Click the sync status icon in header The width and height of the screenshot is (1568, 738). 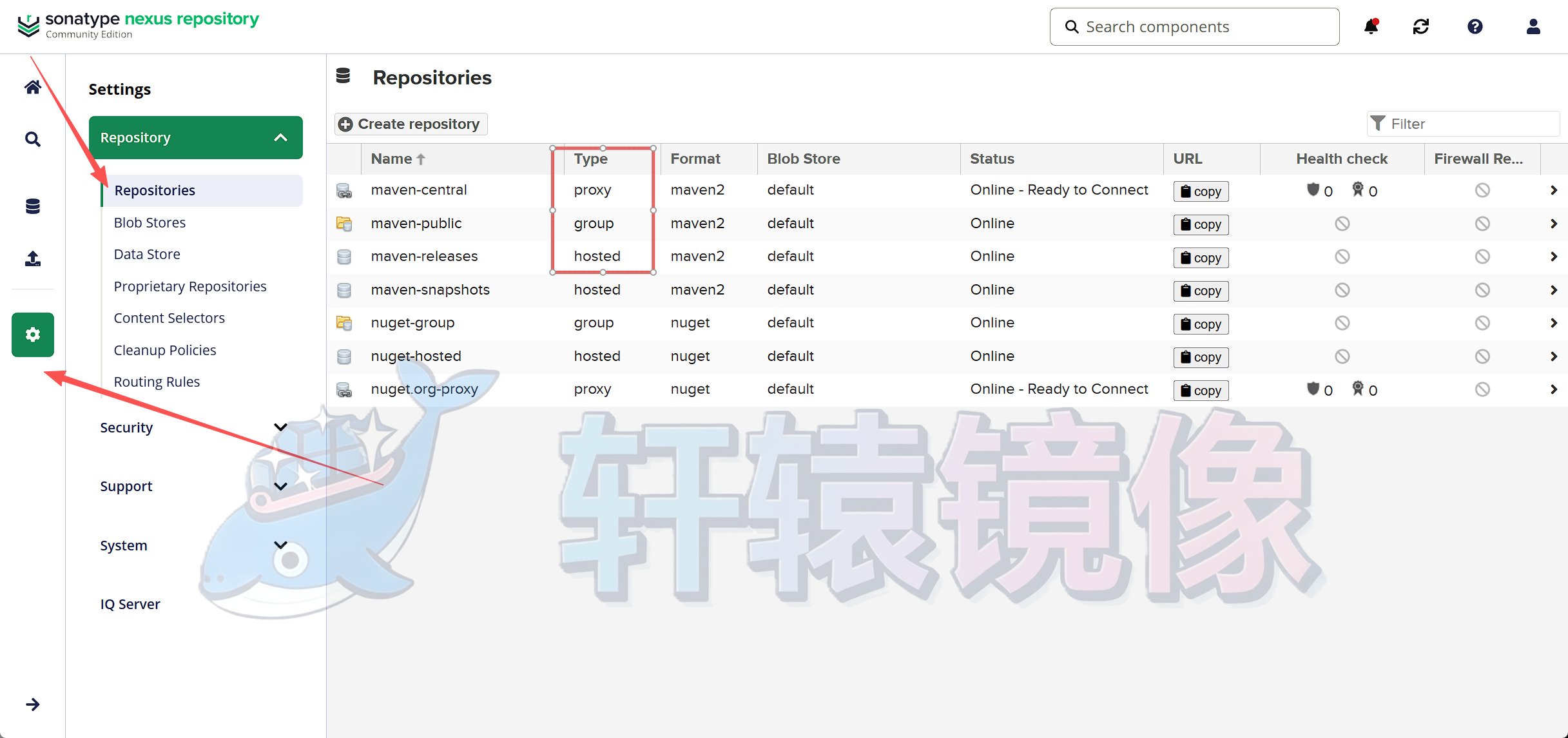[1421, 26]
